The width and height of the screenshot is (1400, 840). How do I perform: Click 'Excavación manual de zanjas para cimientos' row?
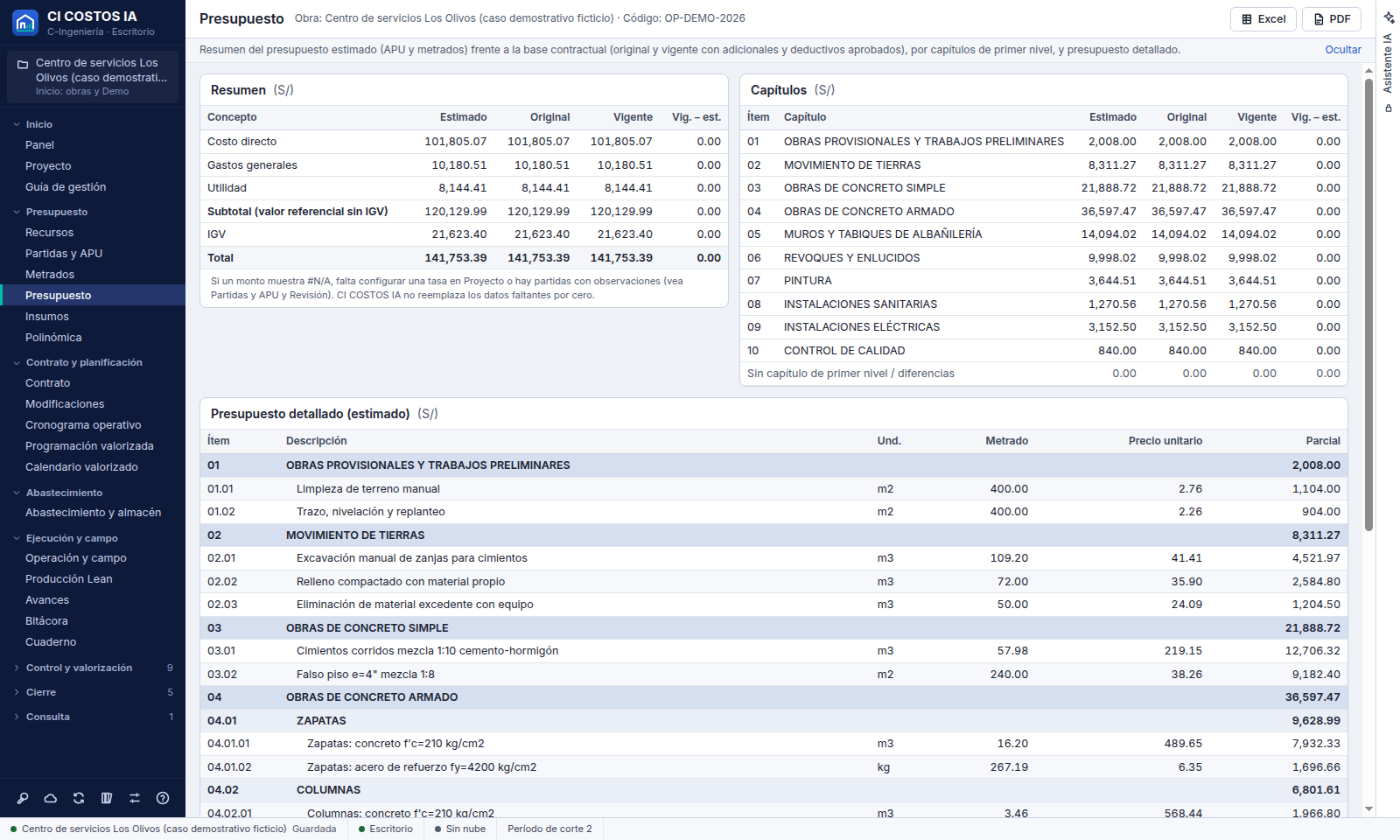pyautogui.click(x=773, y=558)
